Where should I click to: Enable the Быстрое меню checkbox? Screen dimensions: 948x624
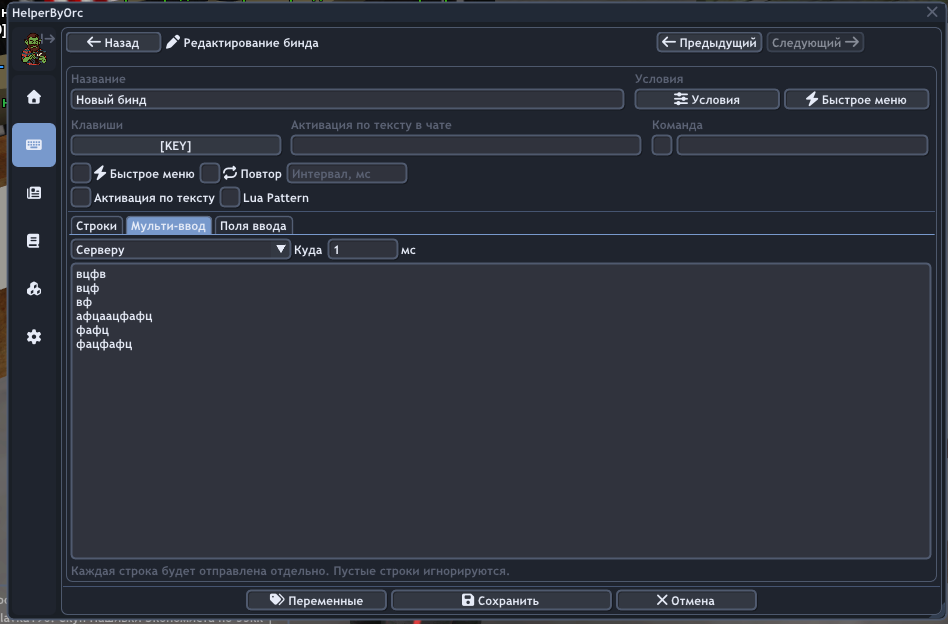(81, 173)
